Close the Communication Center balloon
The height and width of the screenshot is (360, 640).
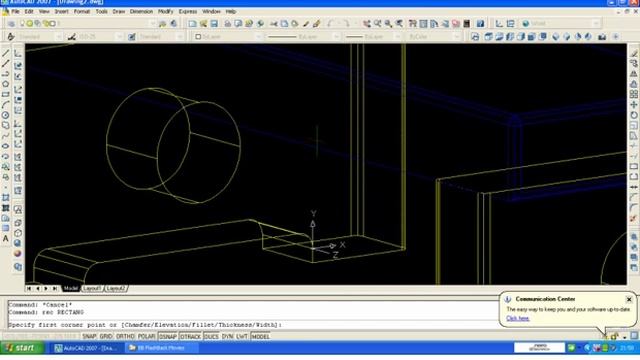coord(629,300)
